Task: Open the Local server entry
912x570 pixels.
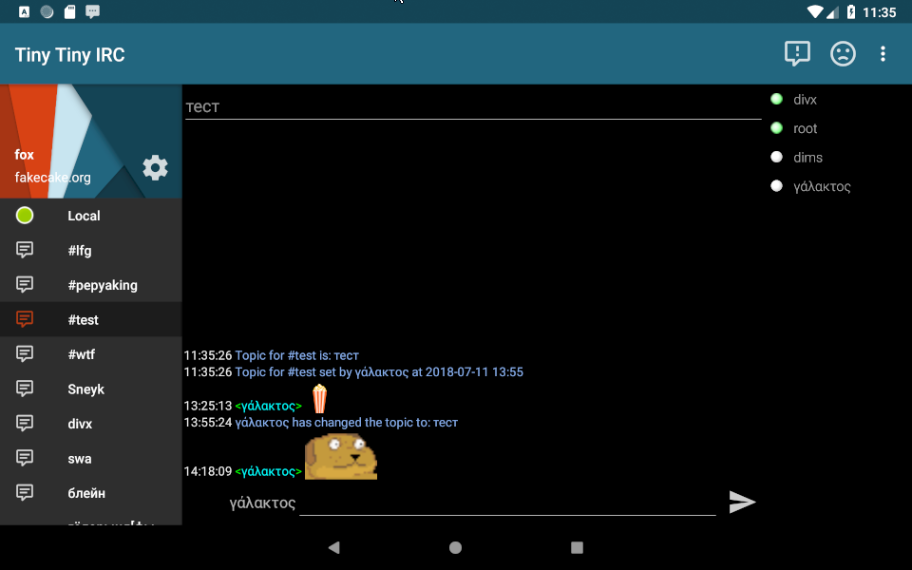Action: [x=91, y=216]
